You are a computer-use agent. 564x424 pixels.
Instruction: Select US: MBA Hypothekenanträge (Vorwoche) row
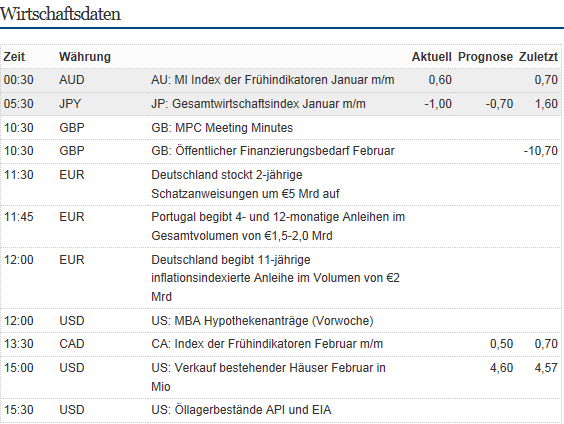(x=281, y=321)
